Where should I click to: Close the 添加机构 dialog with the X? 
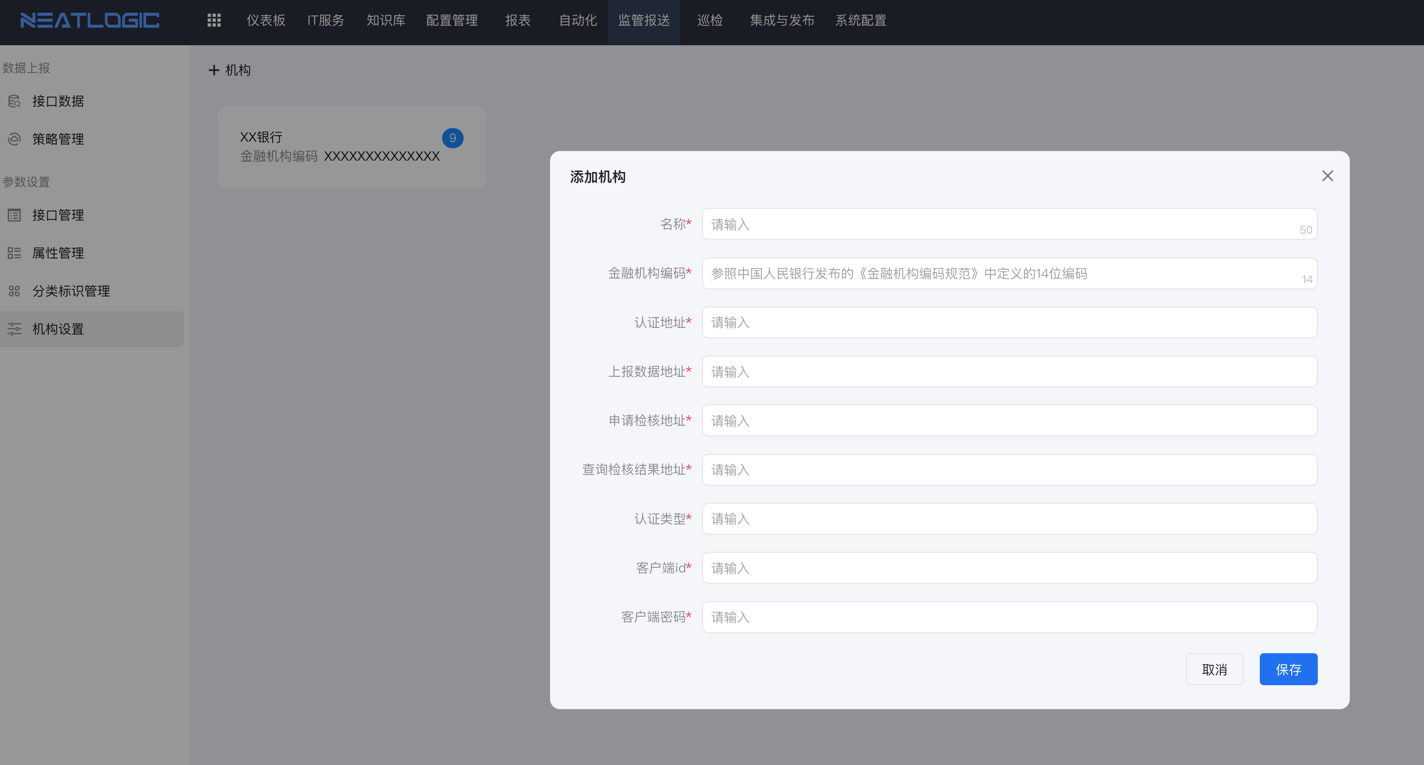(1327, 176)
